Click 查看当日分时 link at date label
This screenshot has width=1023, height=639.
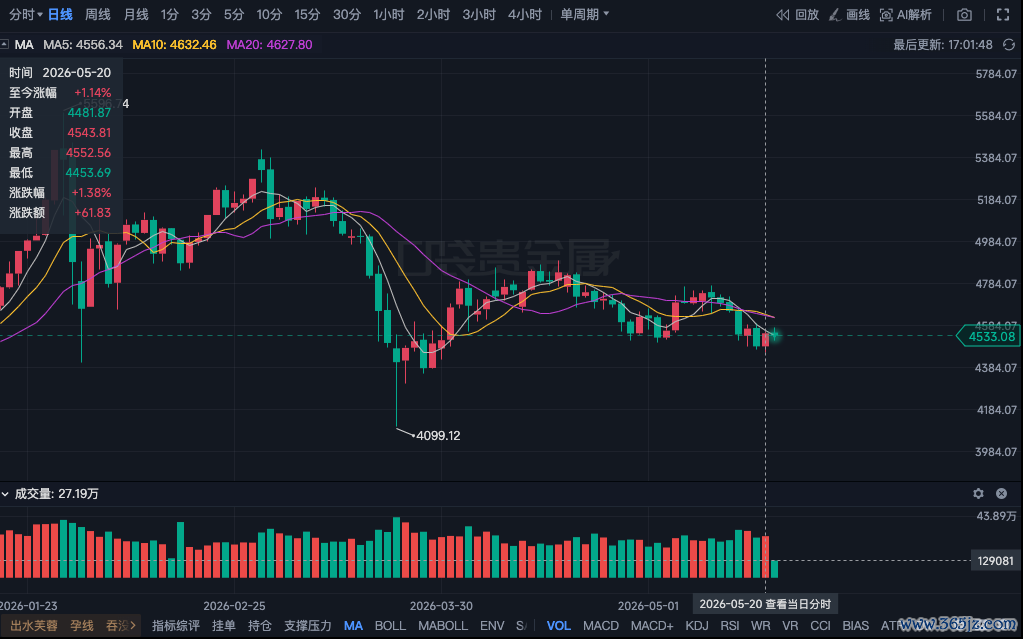[x=798, y=604]
